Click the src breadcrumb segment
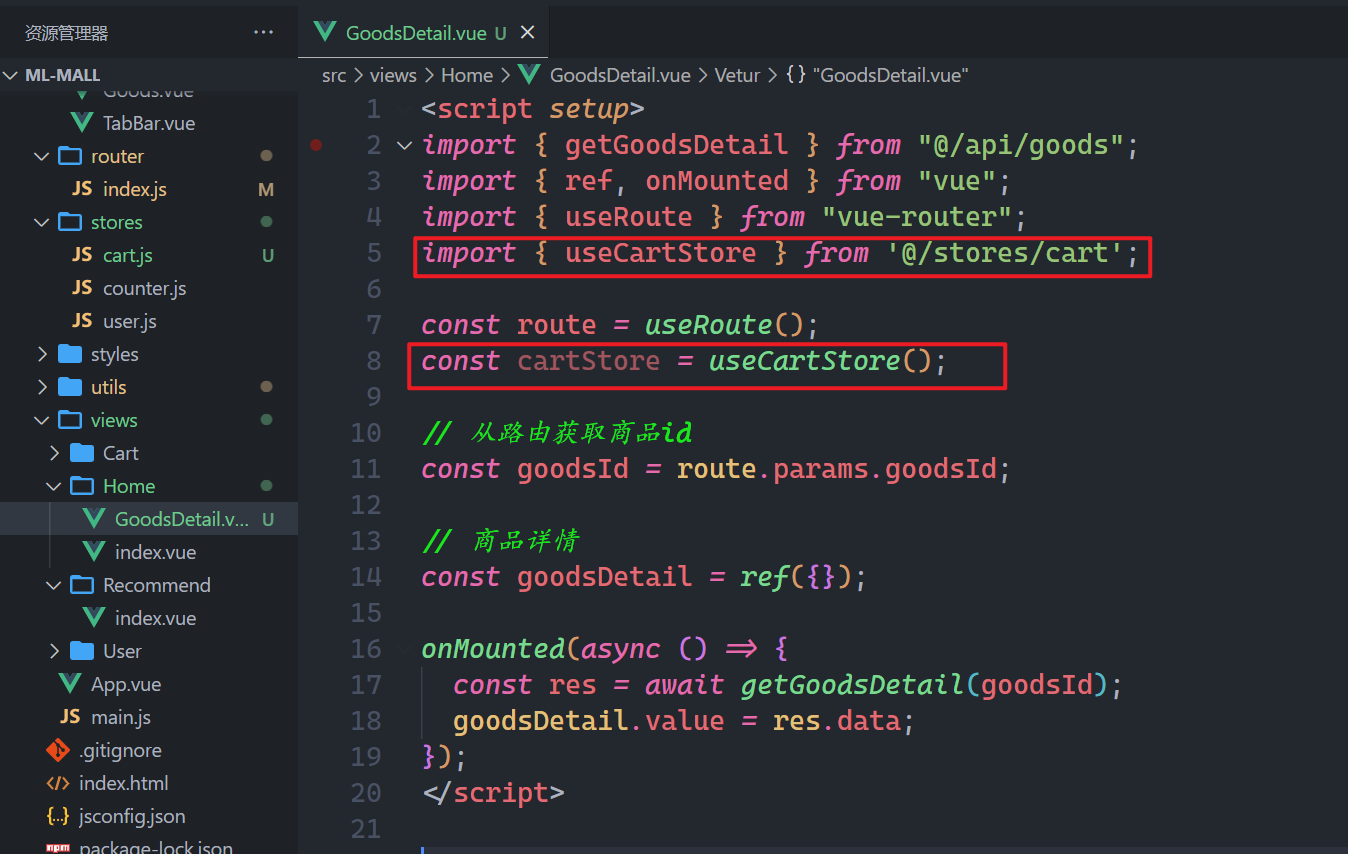This screenshot has width=1348, height=854. tap(334, 75)
